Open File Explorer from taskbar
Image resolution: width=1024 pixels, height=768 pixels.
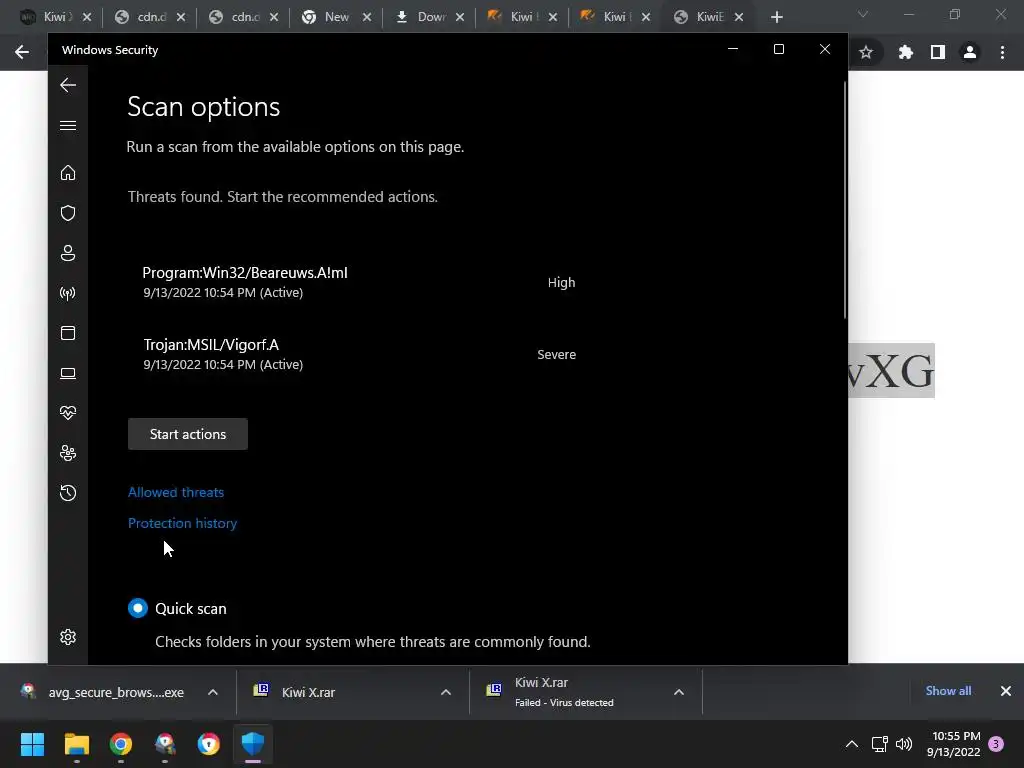click(x=76, y=744)
